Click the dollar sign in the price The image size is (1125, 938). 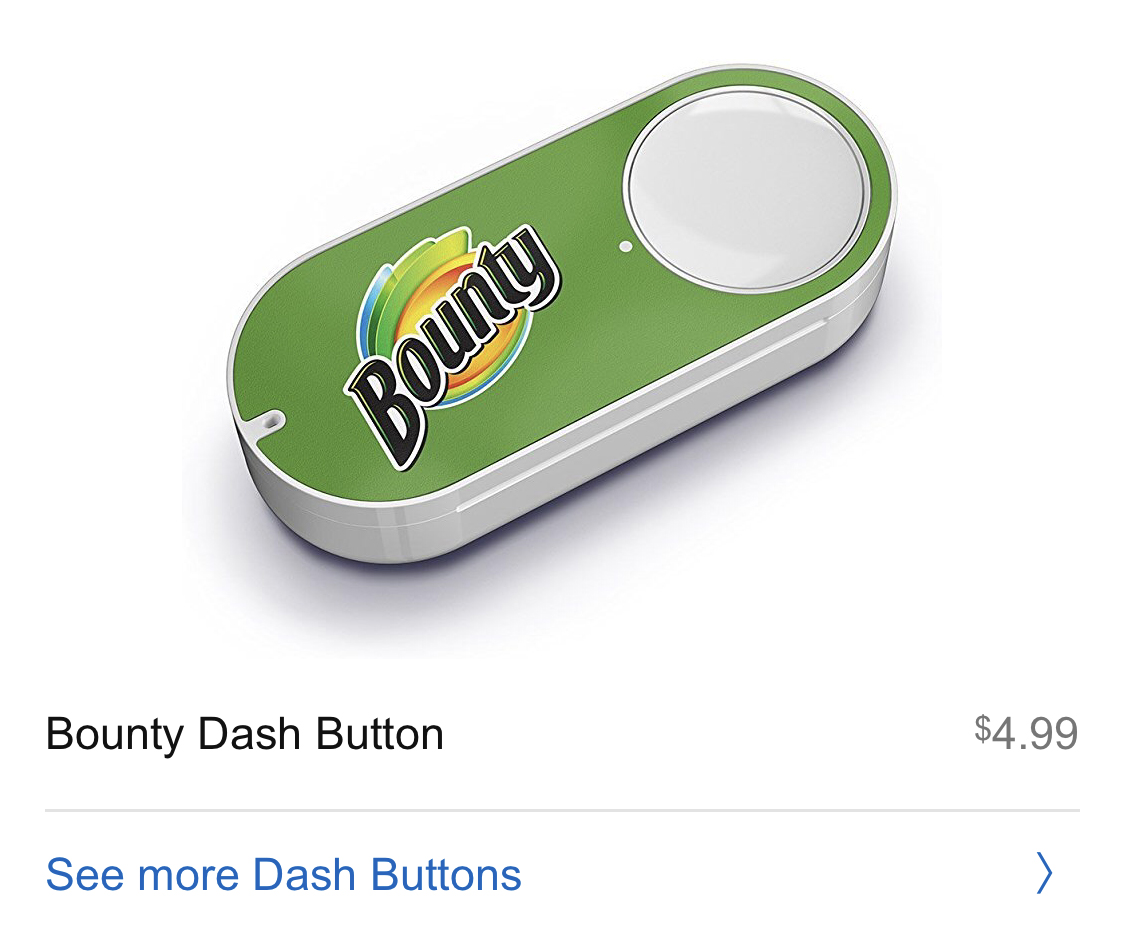(982, 728)
